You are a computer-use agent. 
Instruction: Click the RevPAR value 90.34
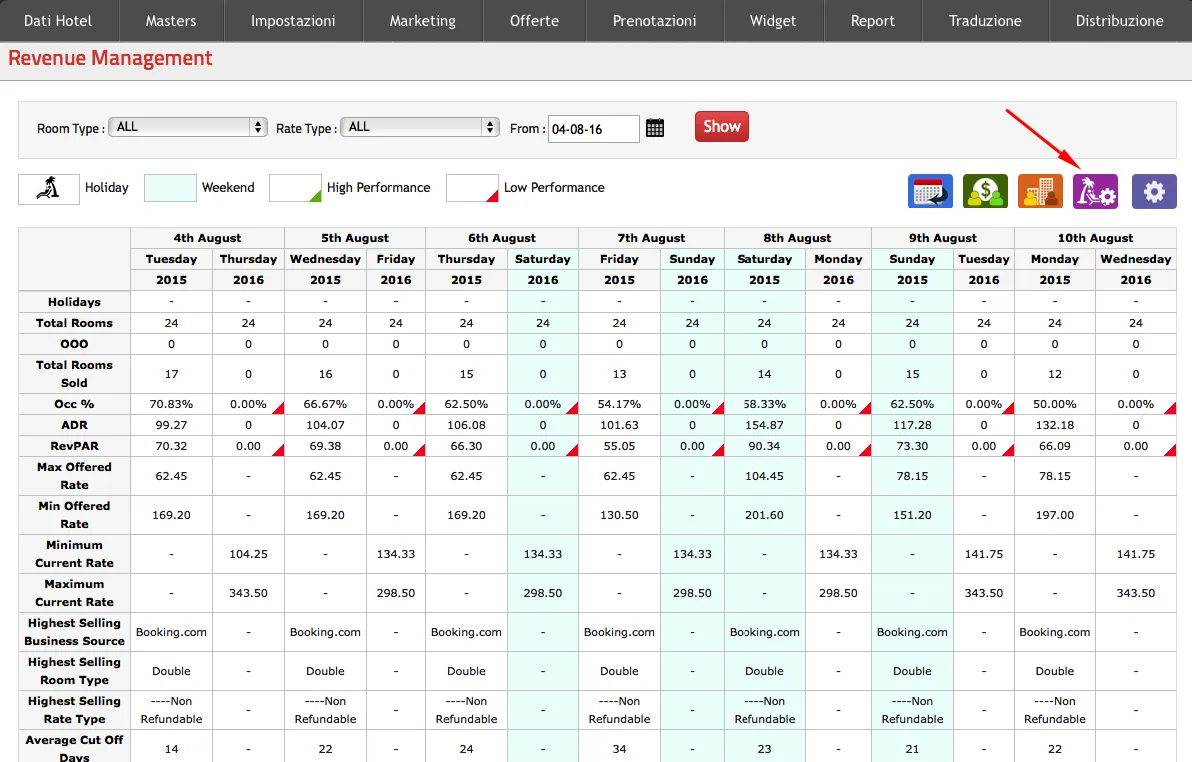(765, 446)
